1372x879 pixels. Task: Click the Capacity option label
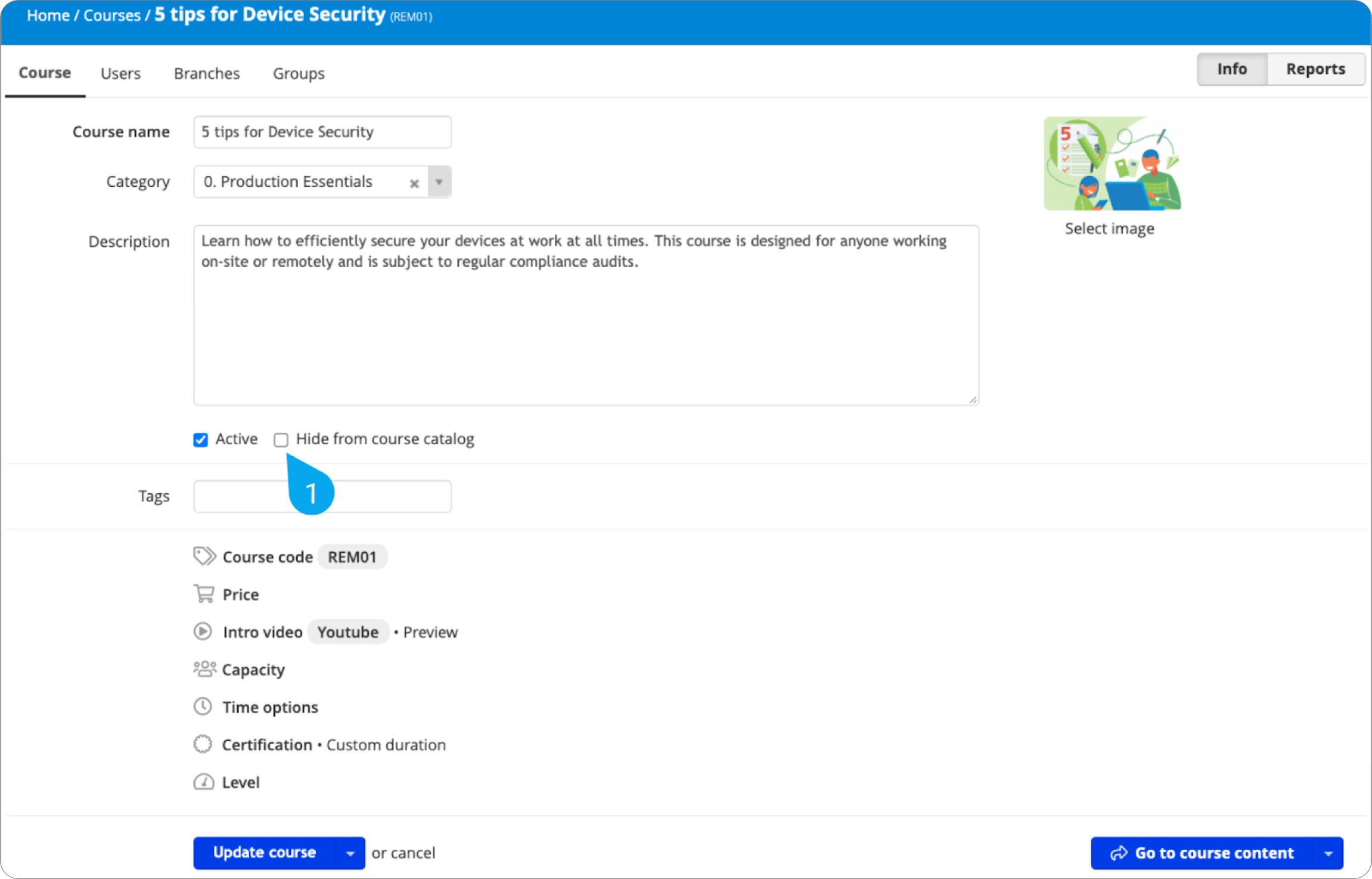point(253,670)
